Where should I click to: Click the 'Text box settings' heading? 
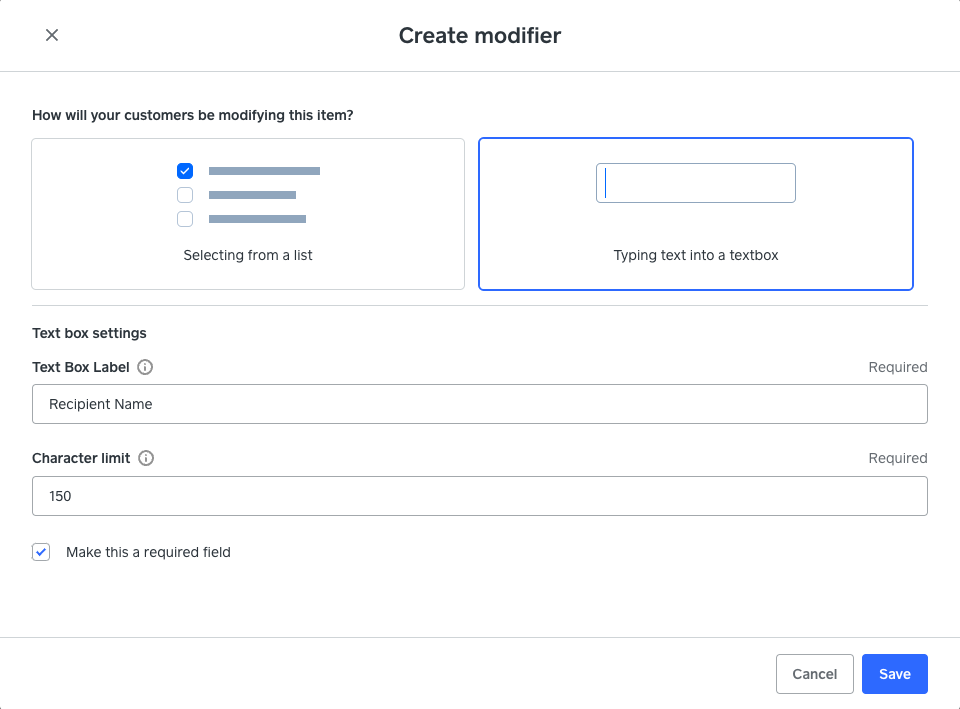click(89, 333)
